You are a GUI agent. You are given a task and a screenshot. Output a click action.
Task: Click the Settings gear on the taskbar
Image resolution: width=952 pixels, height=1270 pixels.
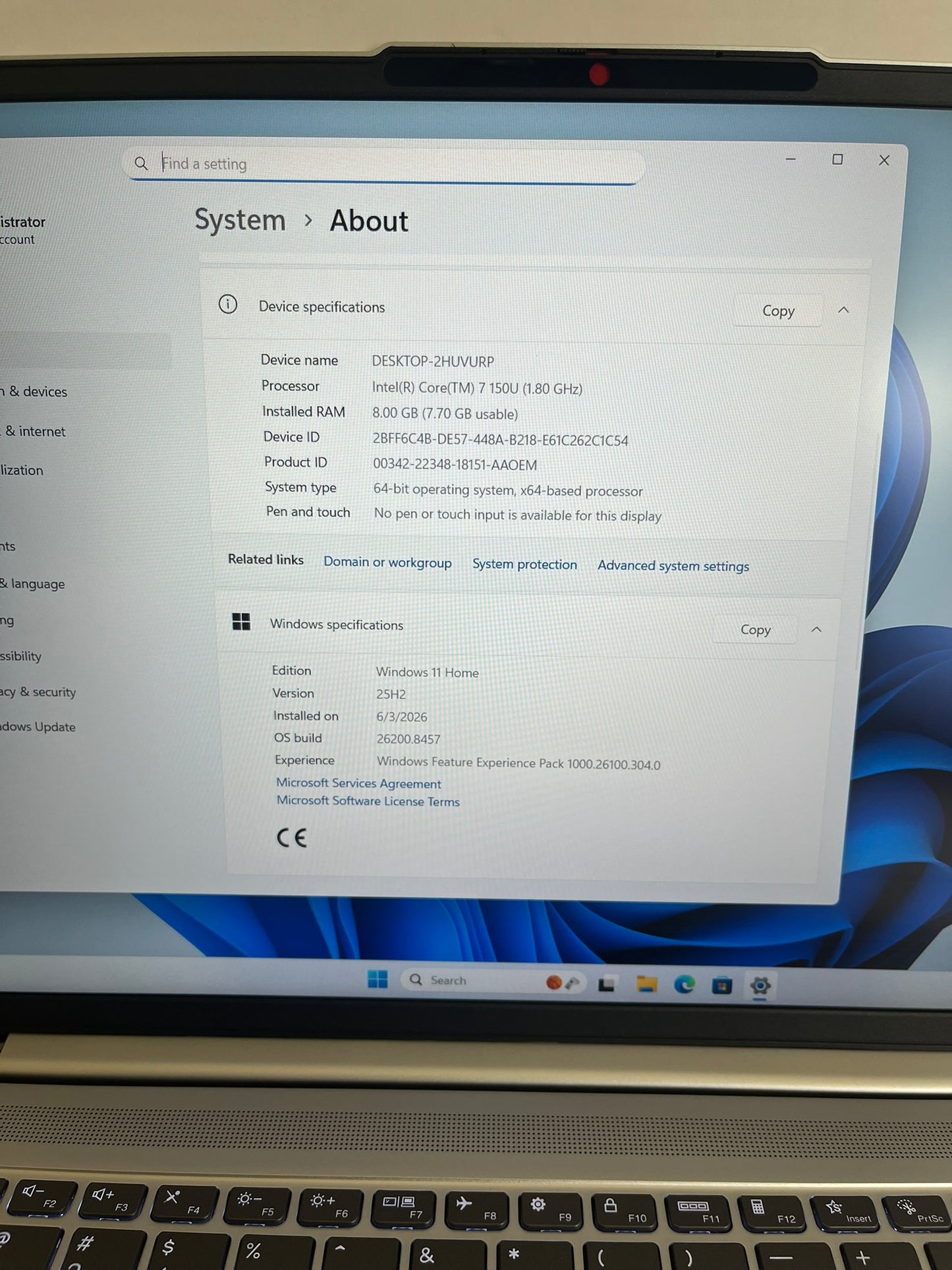coord(760,986)
